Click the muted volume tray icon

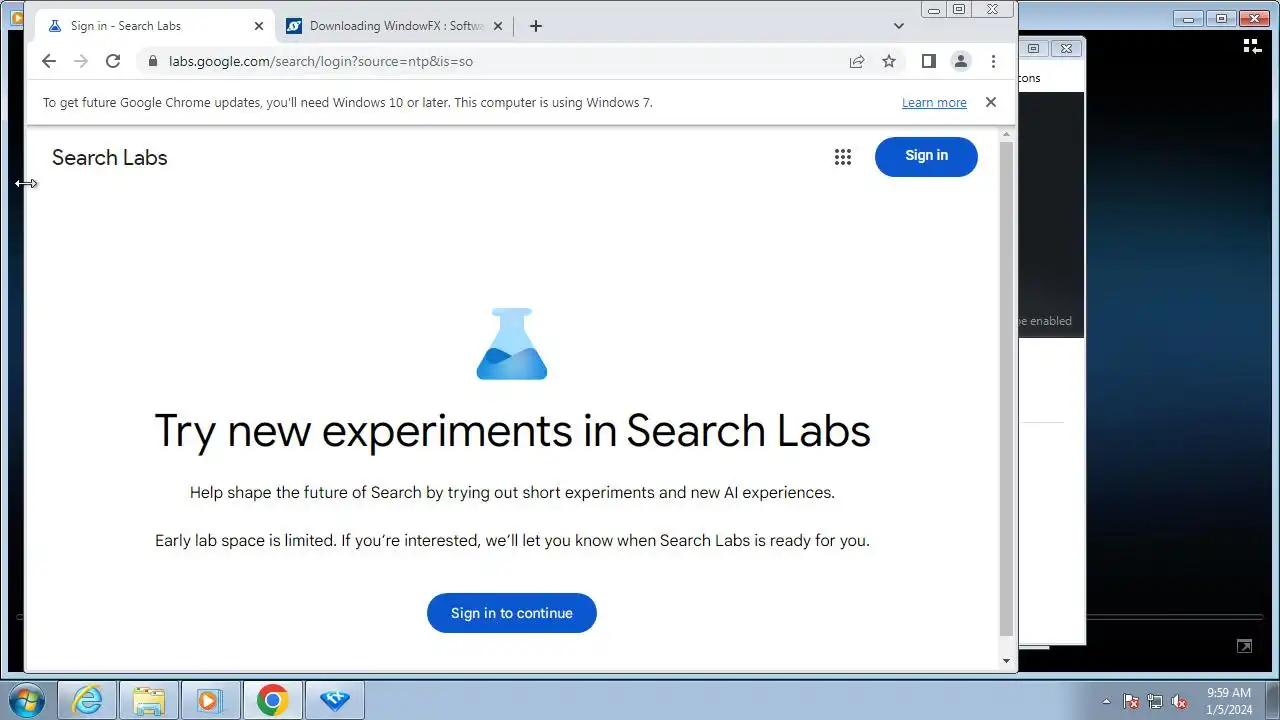1179,701
